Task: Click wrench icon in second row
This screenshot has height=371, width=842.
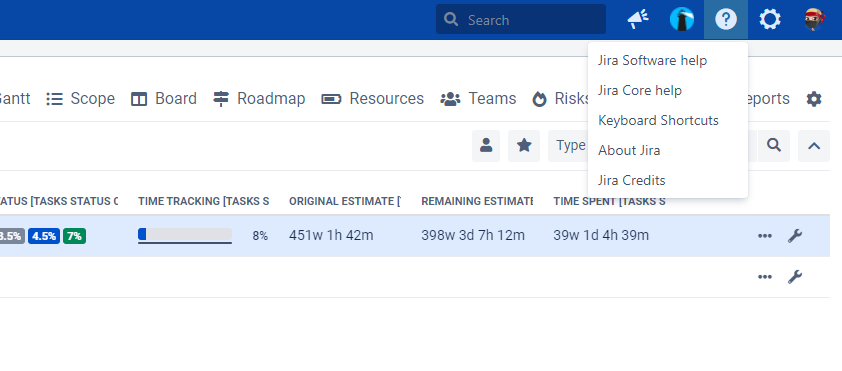Action: coord(795,277)
